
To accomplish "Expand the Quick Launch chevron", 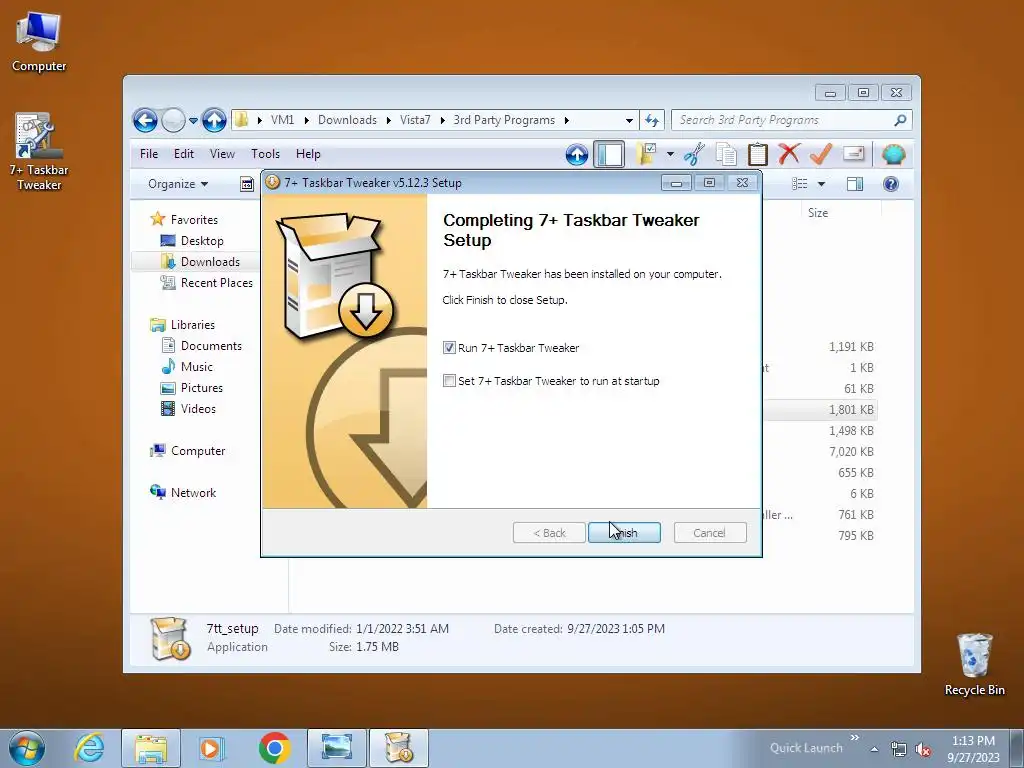I will [x=855, y=738].
